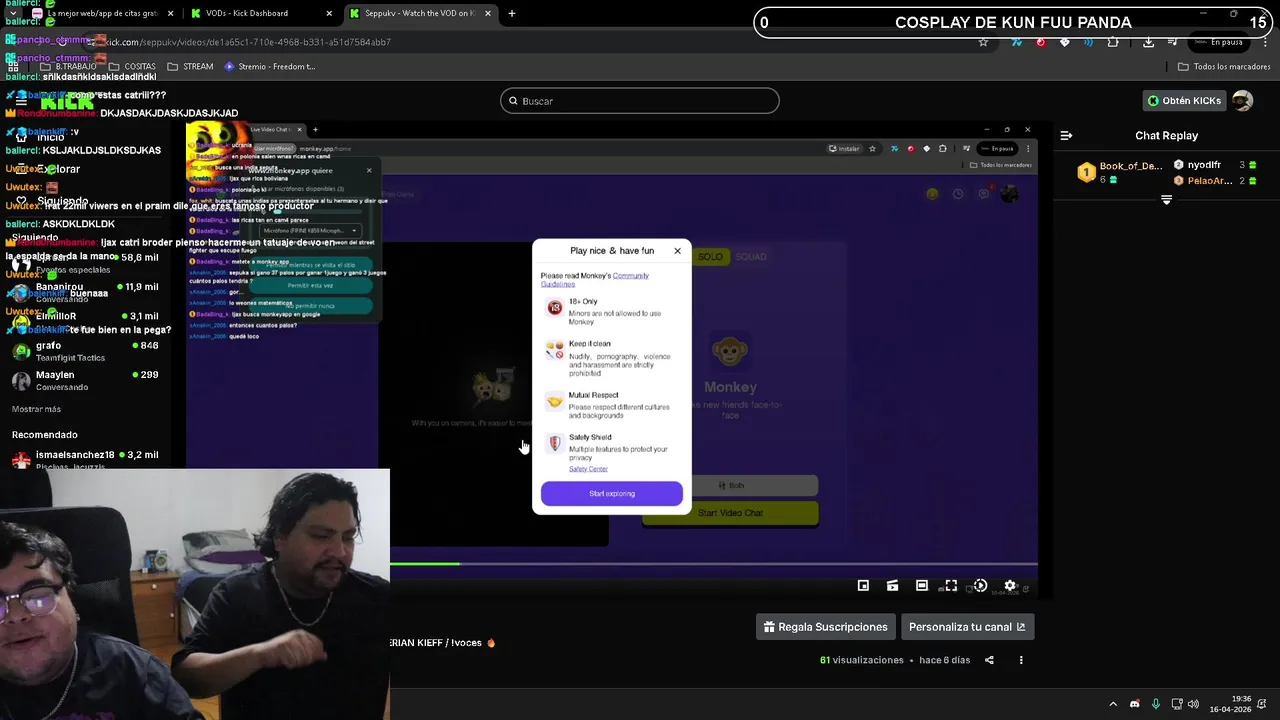Toggle mini player mode in video controls
The width and height of the screenshot is (1280, 720).
tap(863, 586)
